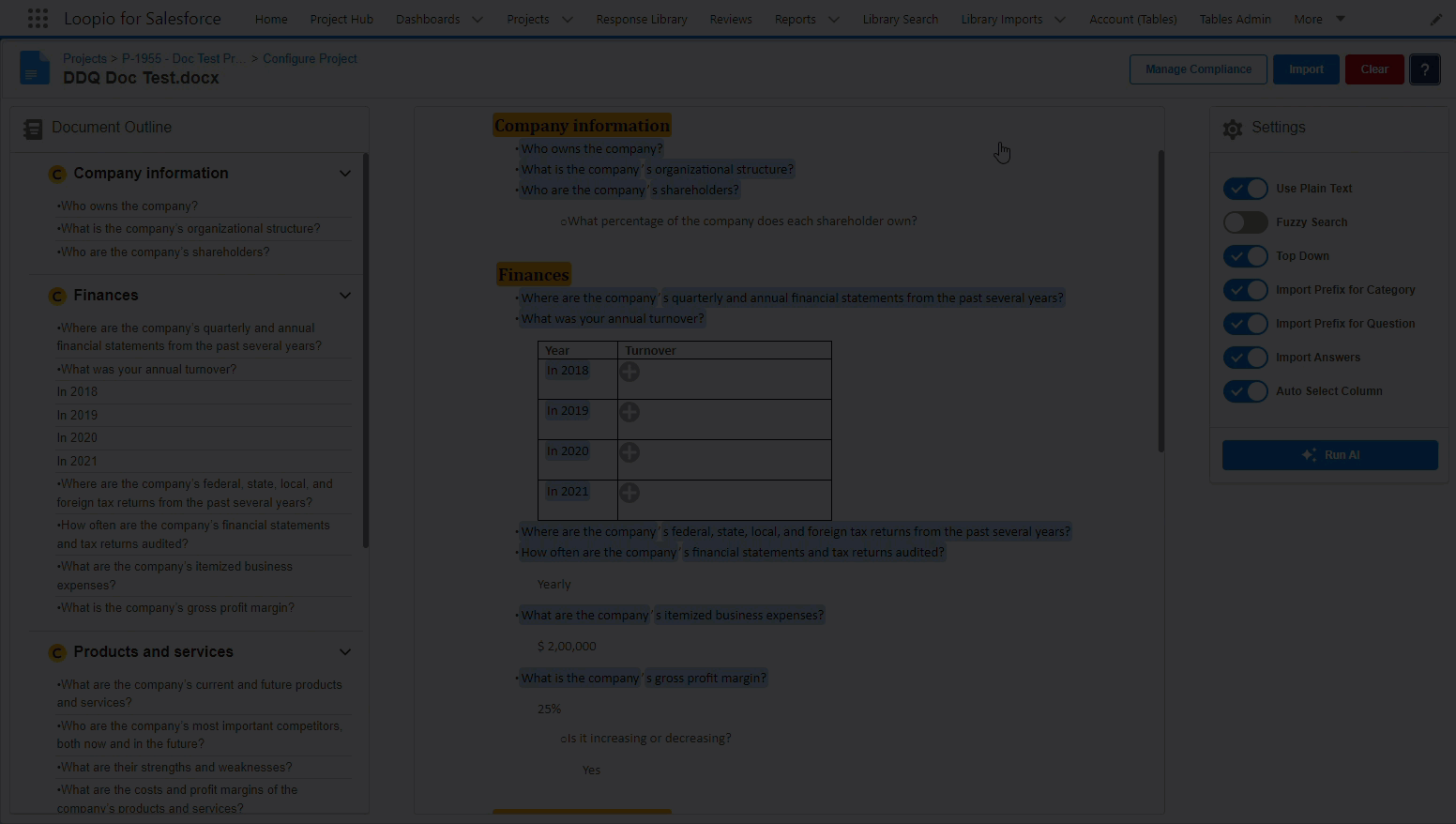
Task: Click the red Clear button
Action: point(1374,69)
